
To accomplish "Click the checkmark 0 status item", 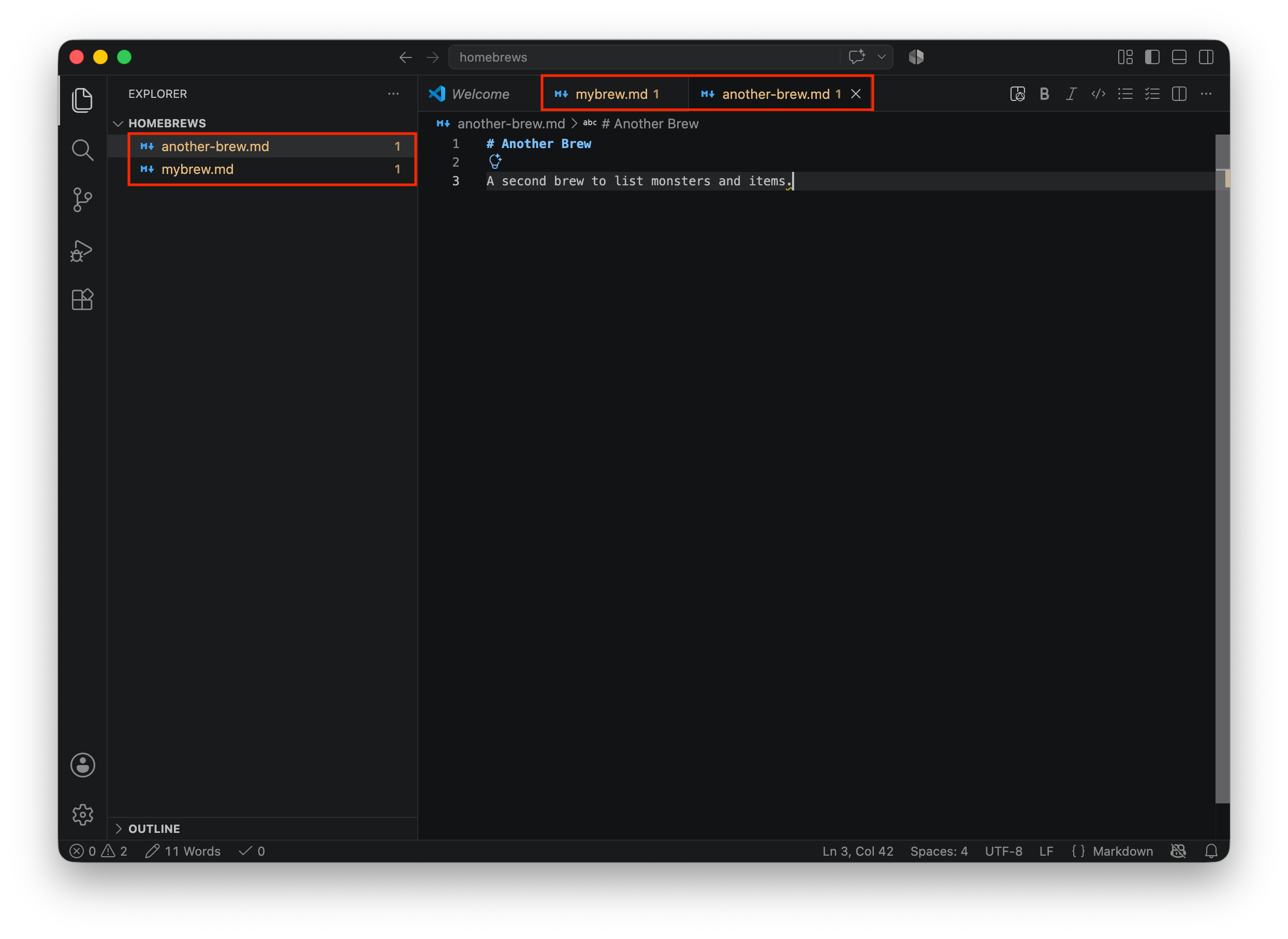I will click(x=252, y=850).
